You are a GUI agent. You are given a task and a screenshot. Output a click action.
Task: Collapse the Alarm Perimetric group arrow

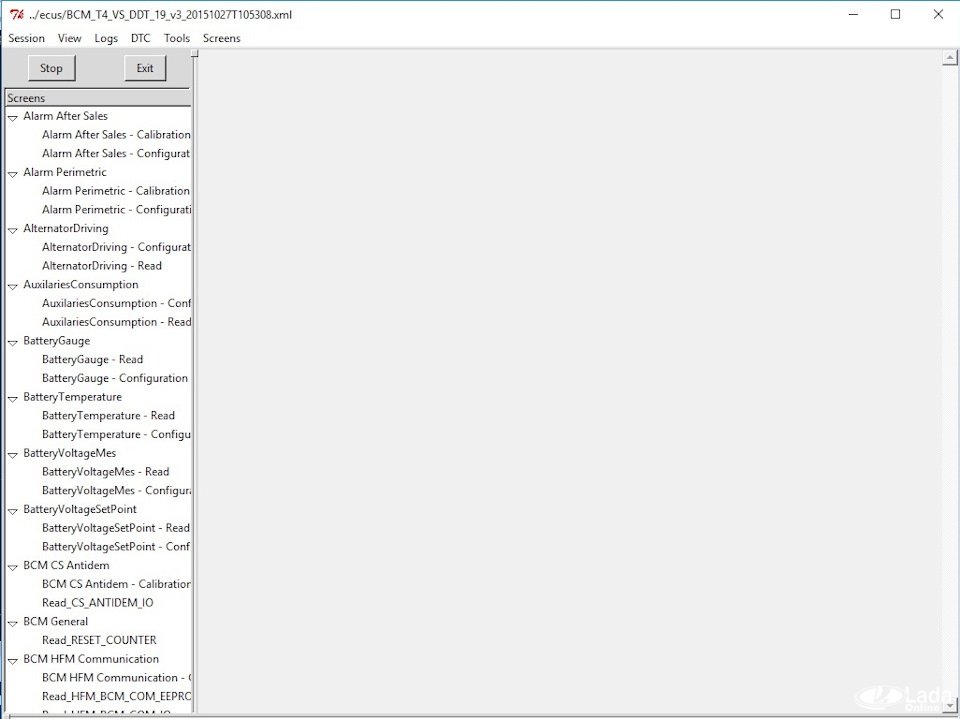pyautogui.click(x=12, y=173)
